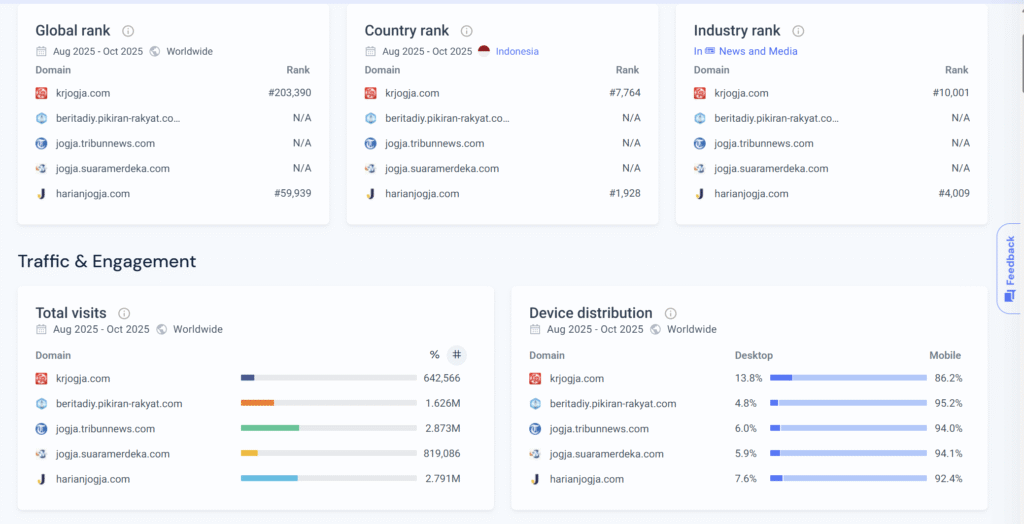The height and width of the screenshot is (524, 1024).
Task: Click the calendar icon in Total visits card
Action: (42, 329)
